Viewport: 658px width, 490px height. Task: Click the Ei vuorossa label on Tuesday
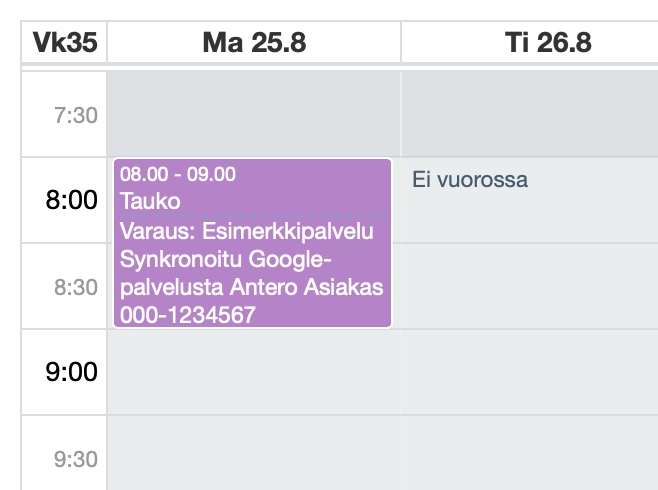[470, 180]
